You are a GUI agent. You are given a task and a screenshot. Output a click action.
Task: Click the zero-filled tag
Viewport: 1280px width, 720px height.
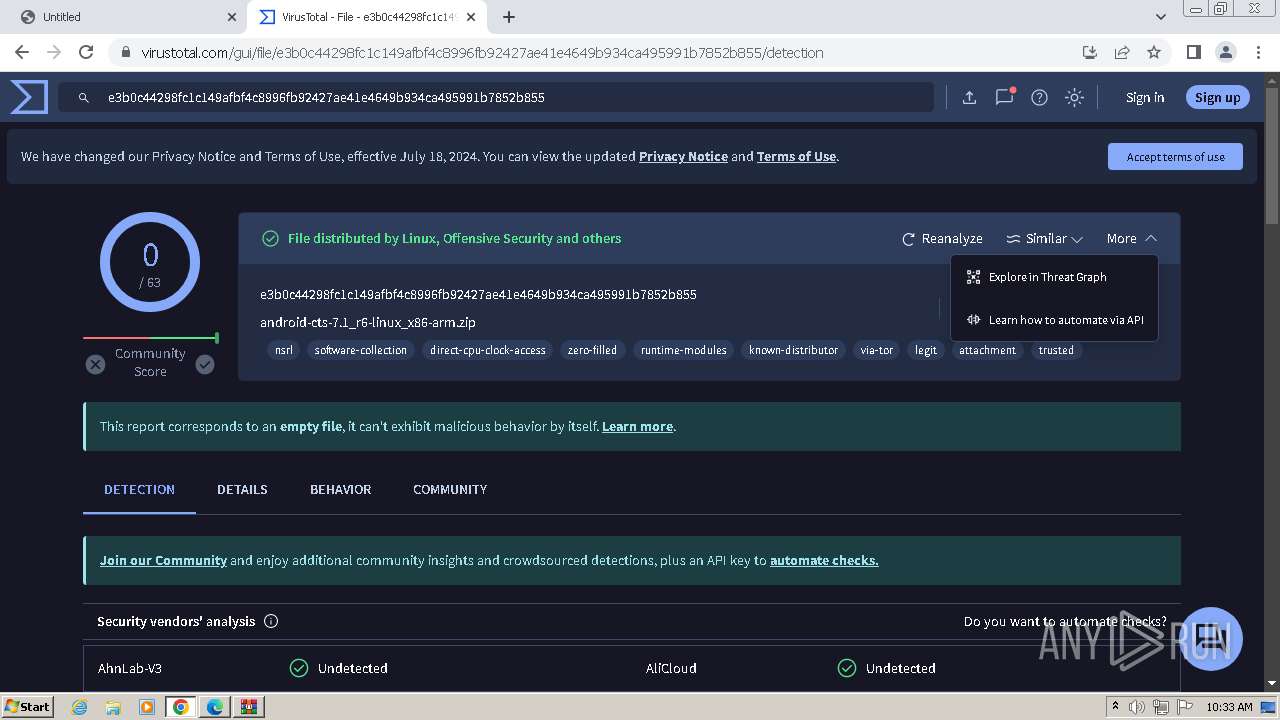click(592, 350)
